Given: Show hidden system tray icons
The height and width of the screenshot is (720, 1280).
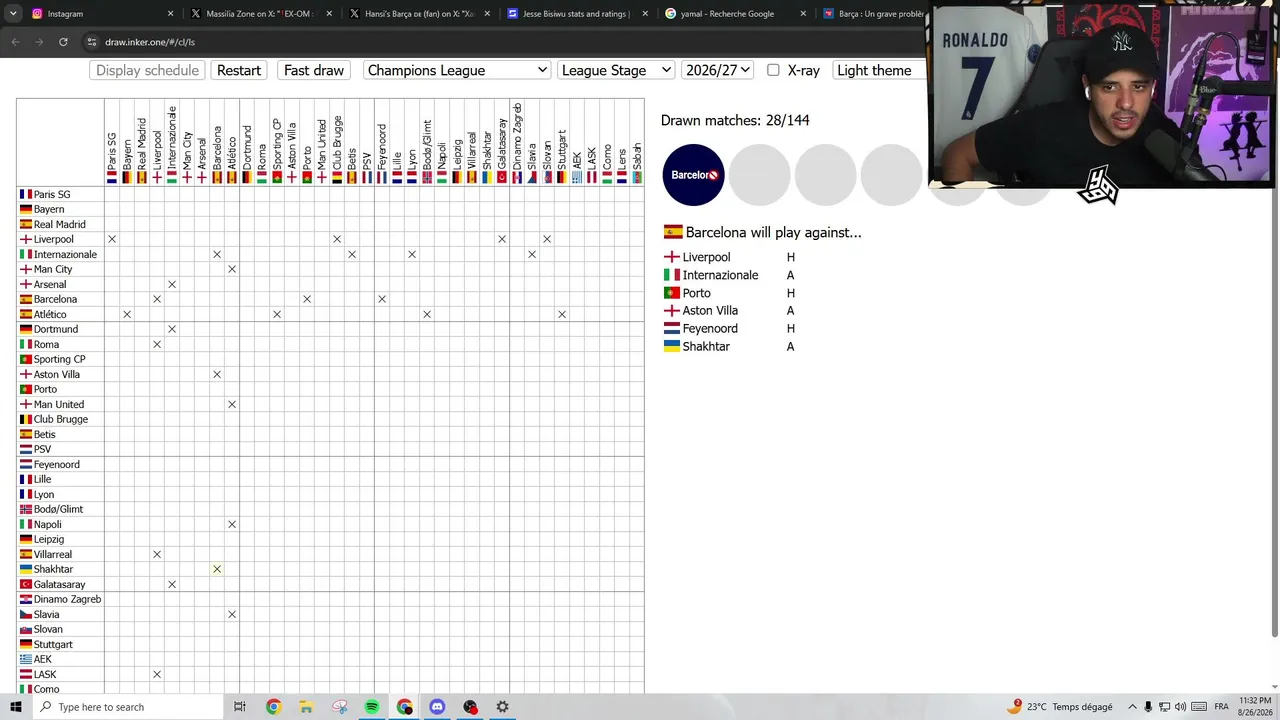Looking at the screenshot, I should (x=1132, y=707).
